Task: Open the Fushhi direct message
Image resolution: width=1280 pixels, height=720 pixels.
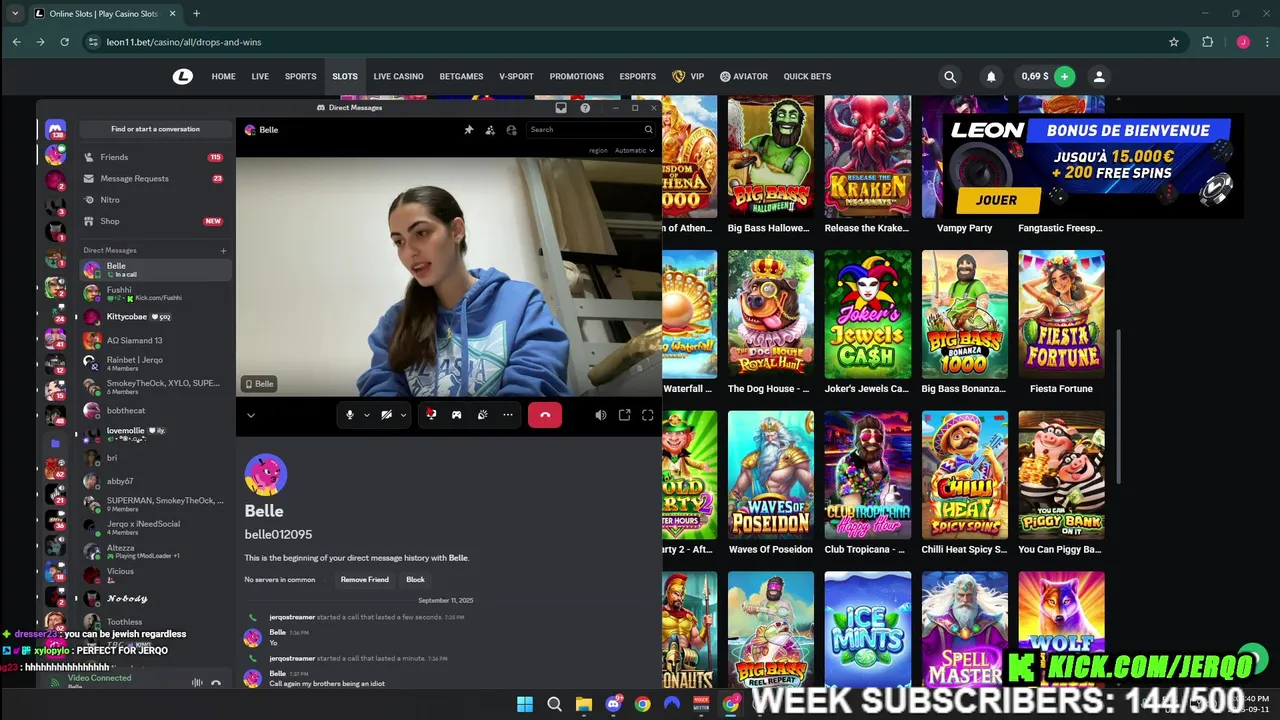Action: tap(155, 293)
